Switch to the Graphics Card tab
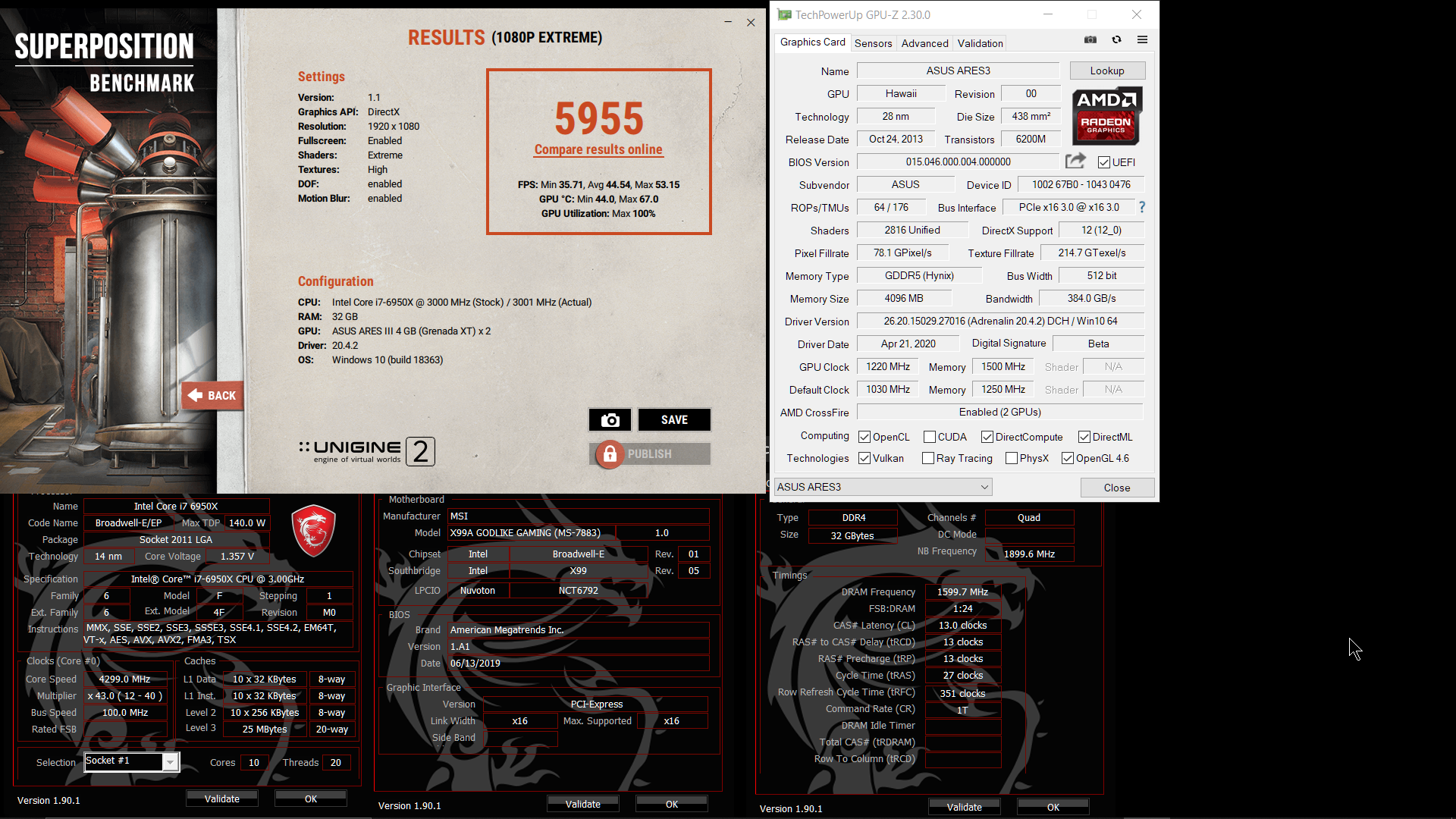Screen dimensions: 1456x819 [812, 42]
